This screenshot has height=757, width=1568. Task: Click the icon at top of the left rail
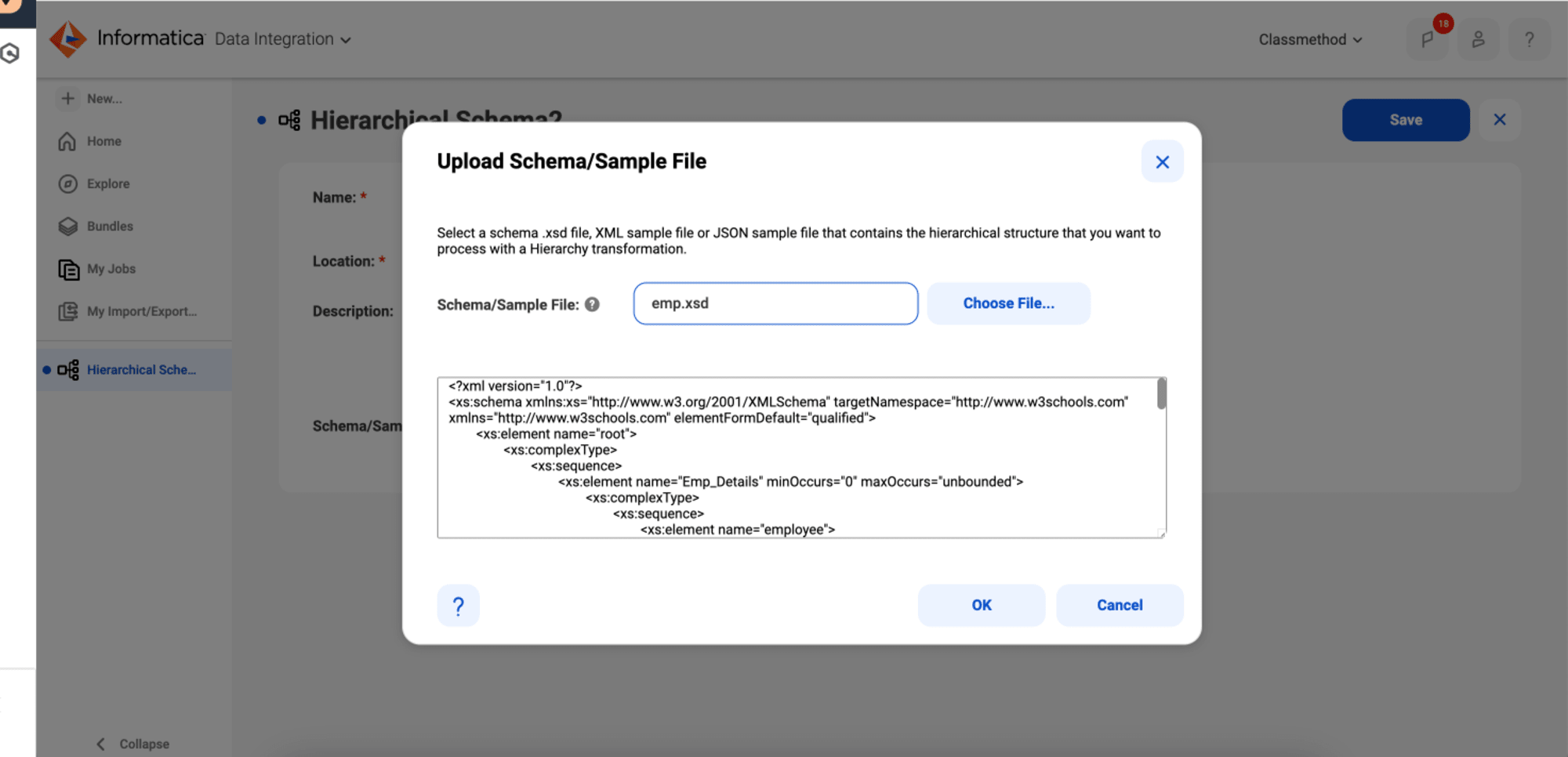click(x=10, y=53)
